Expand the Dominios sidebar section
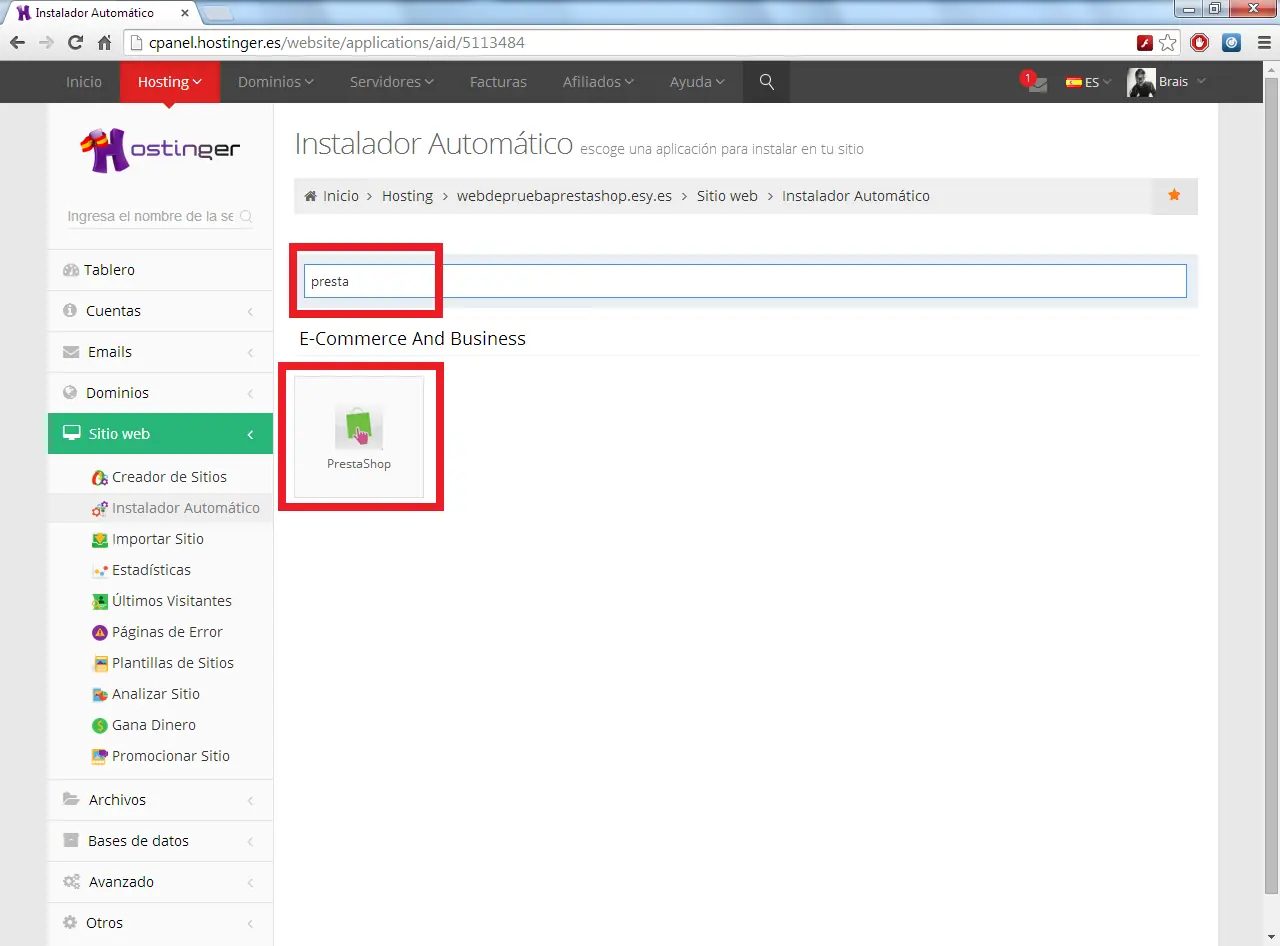 pyautogui.click(x=160, y=393)
